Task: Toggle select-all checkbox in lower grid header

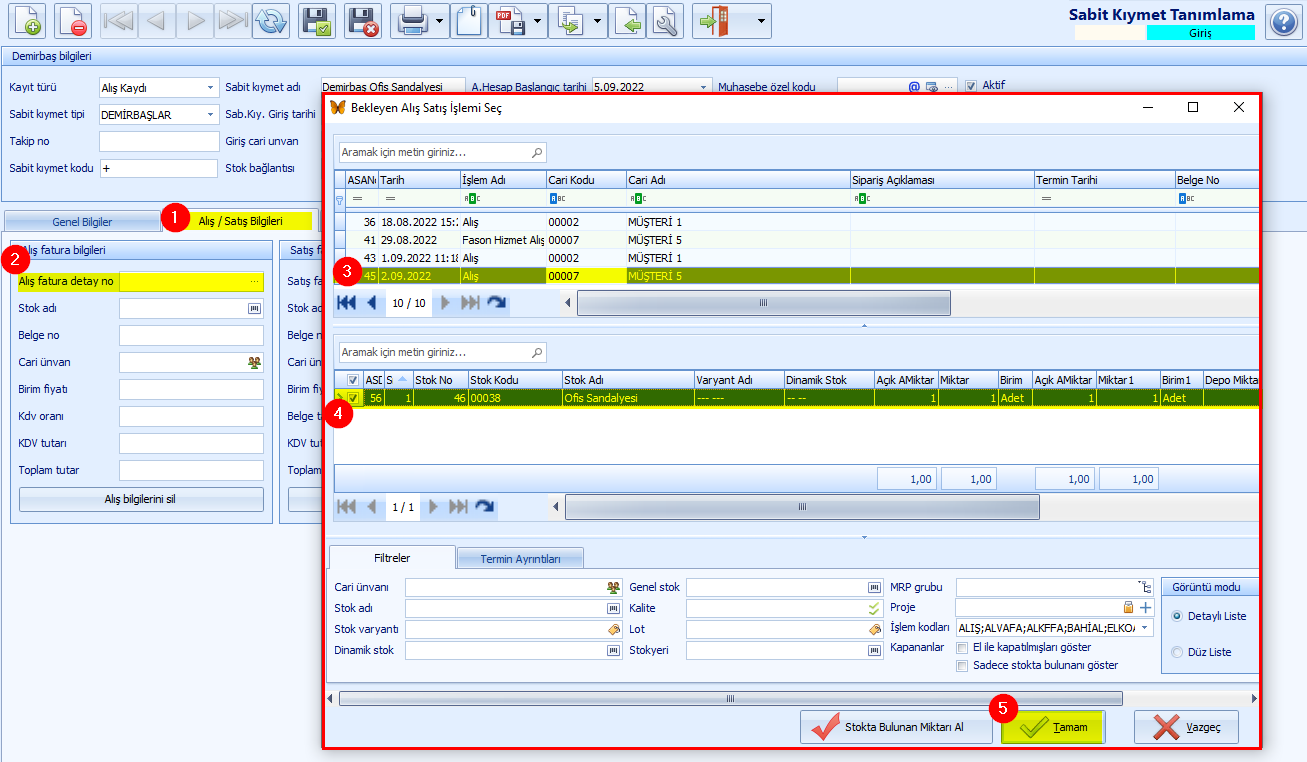Action: tap(353, 380)
